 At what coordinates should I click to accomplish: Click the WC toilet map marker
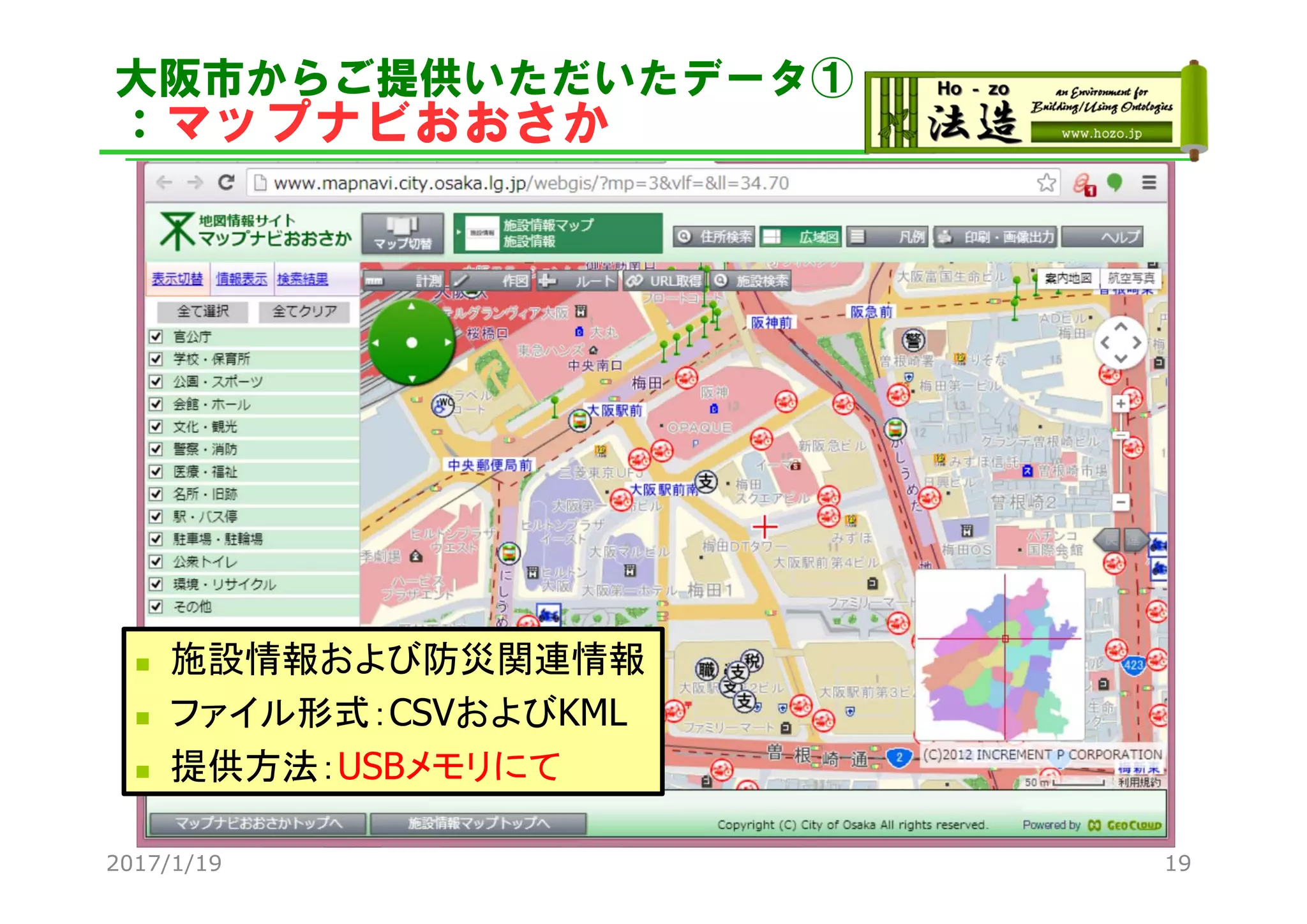[442, 405]
